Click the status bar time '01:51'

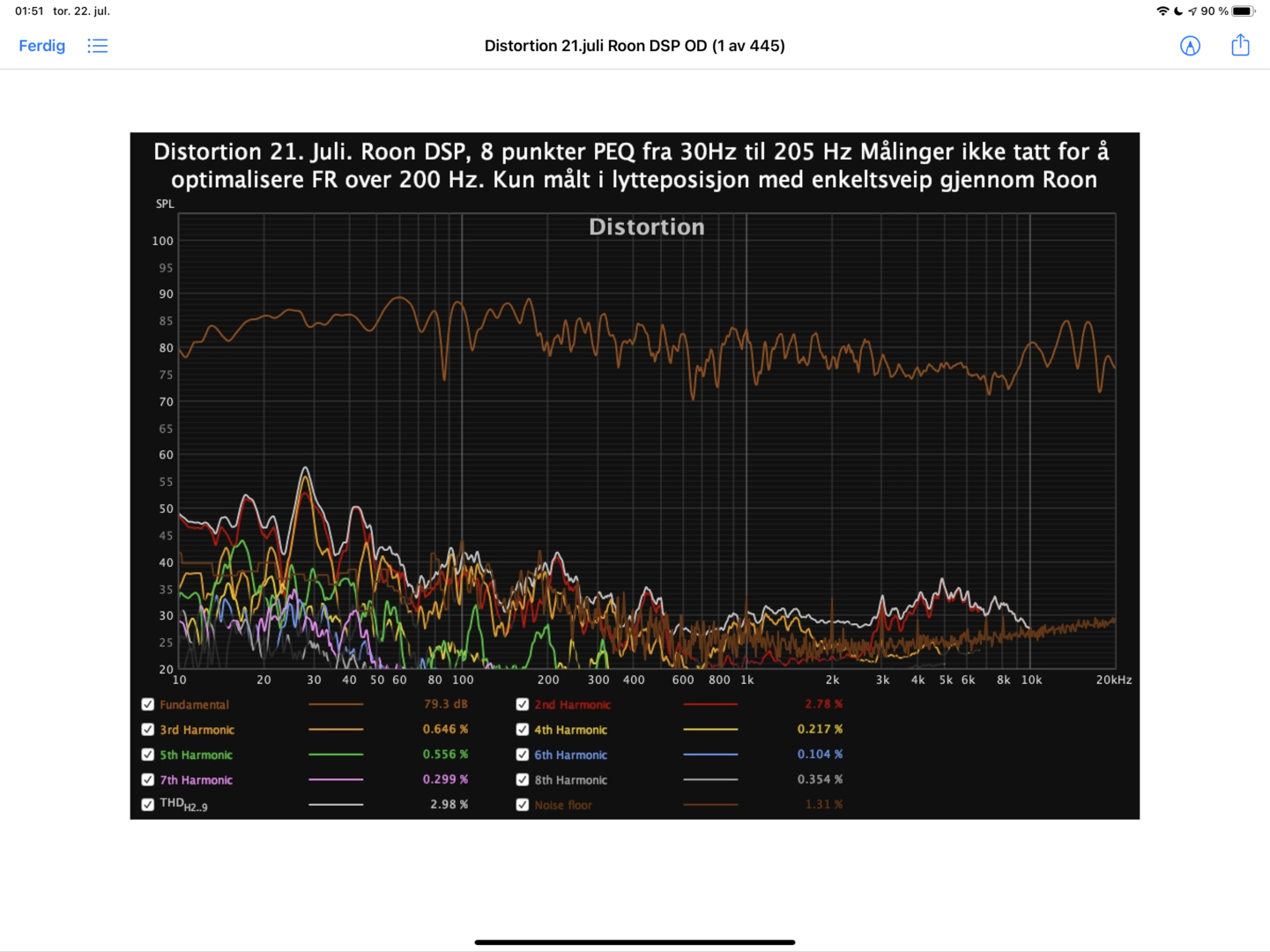(29, 11)
